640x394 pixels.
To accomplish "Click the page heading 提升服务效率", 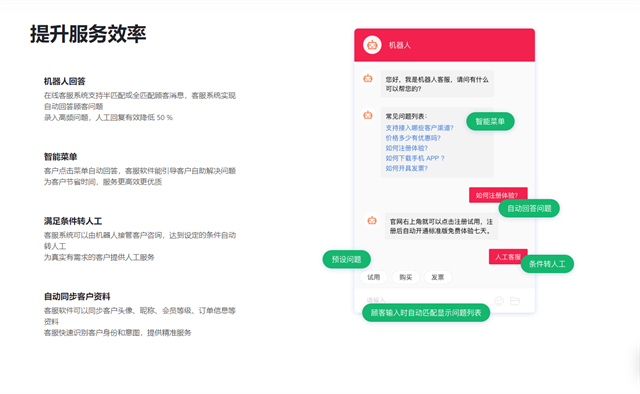I will (x=88, y=33).
